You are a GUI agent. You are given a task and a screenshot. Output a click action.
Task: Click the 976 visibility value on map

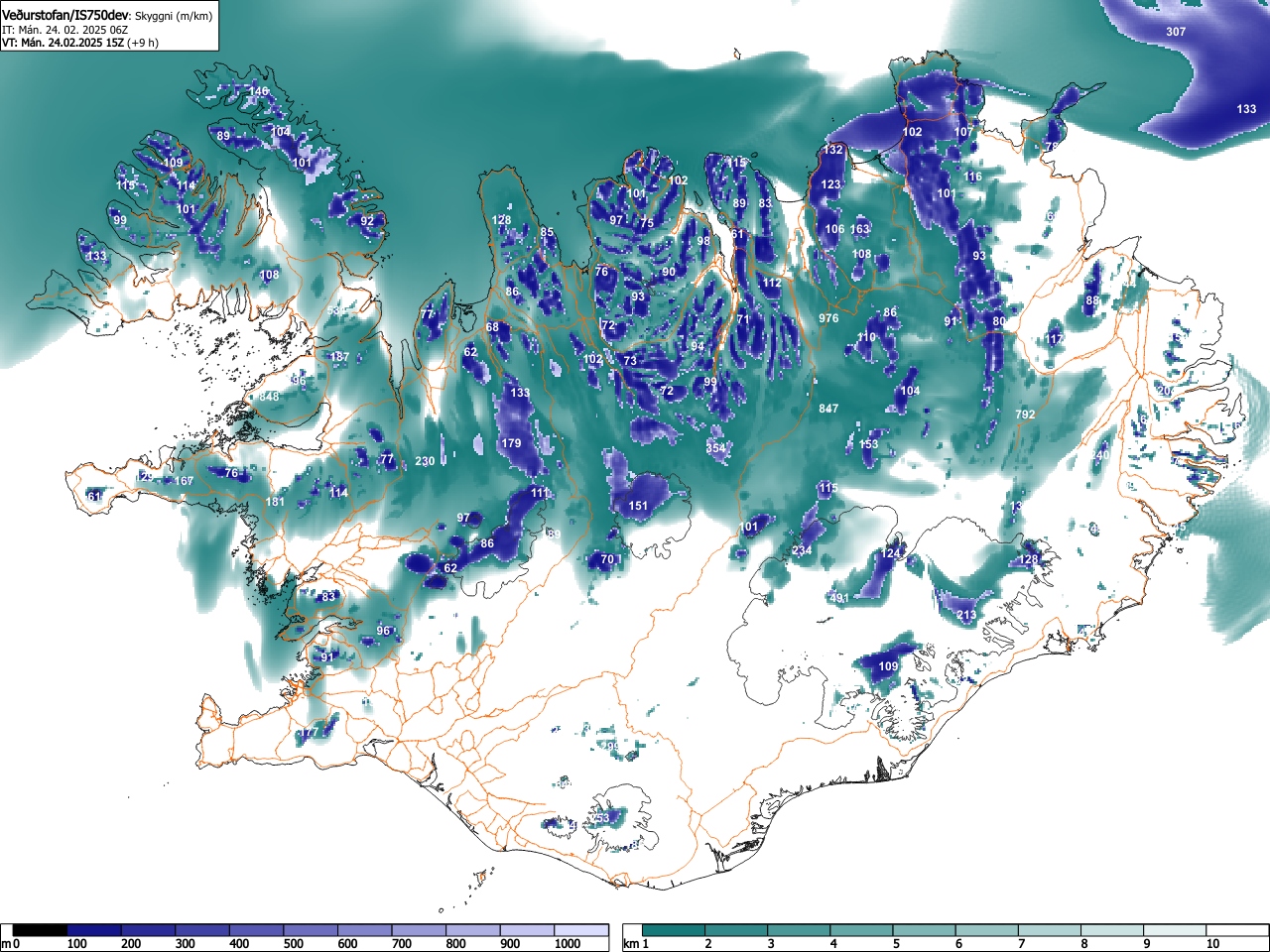[x=828, y=318]
